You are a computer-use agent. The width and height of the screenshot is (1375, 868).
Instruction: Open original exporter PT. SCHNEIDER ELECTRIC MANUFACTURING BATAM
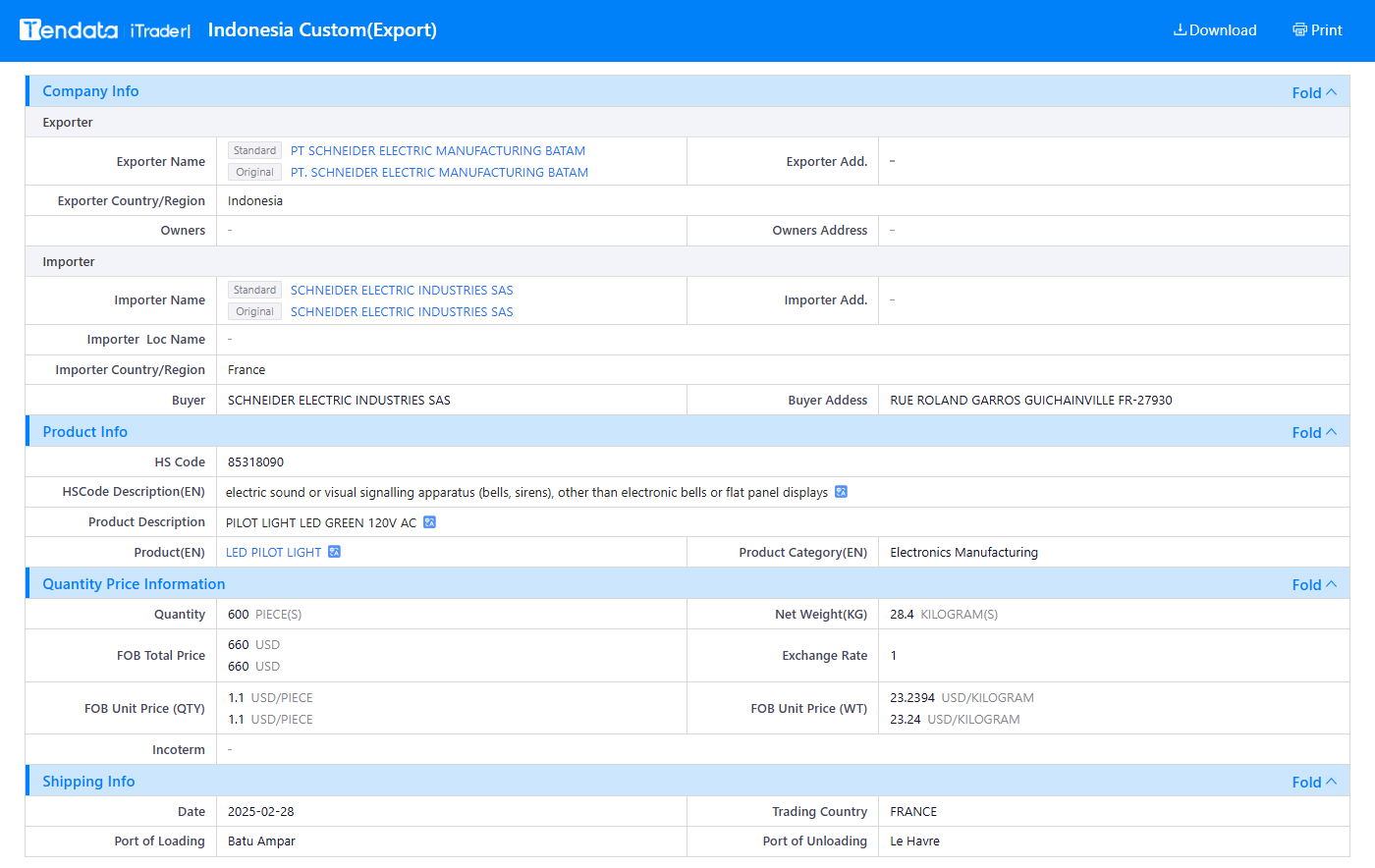pos(439,172)
